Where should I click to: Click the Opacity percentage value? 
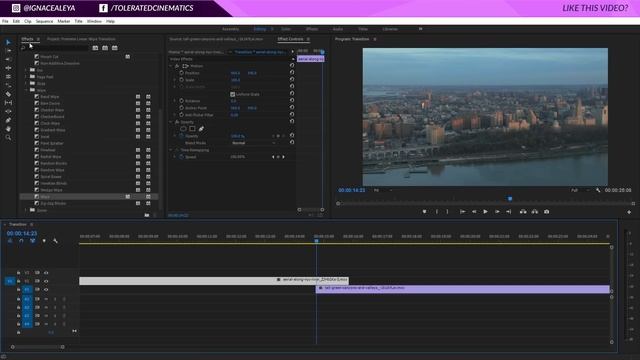pos(238,136)
